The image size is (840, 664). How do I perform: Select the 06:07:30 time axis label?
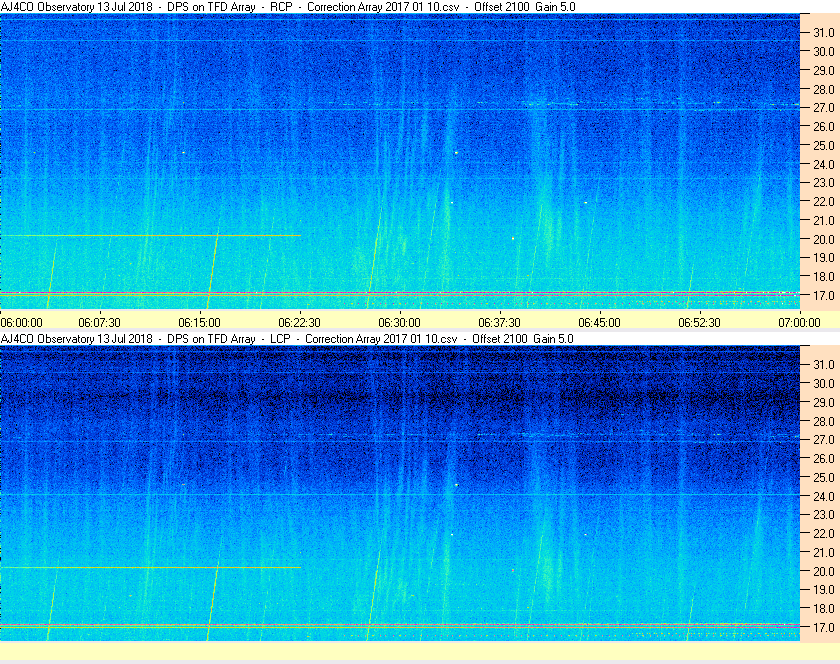coord(99,323)
